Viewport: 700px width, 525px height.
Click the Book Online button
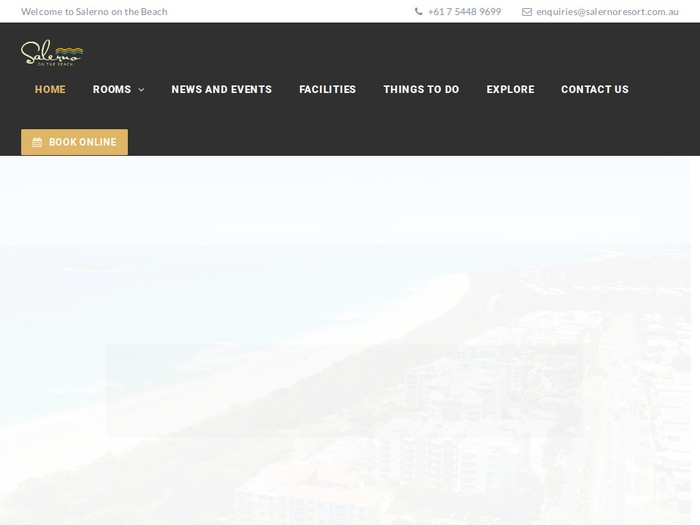click(x=75, y=142)
